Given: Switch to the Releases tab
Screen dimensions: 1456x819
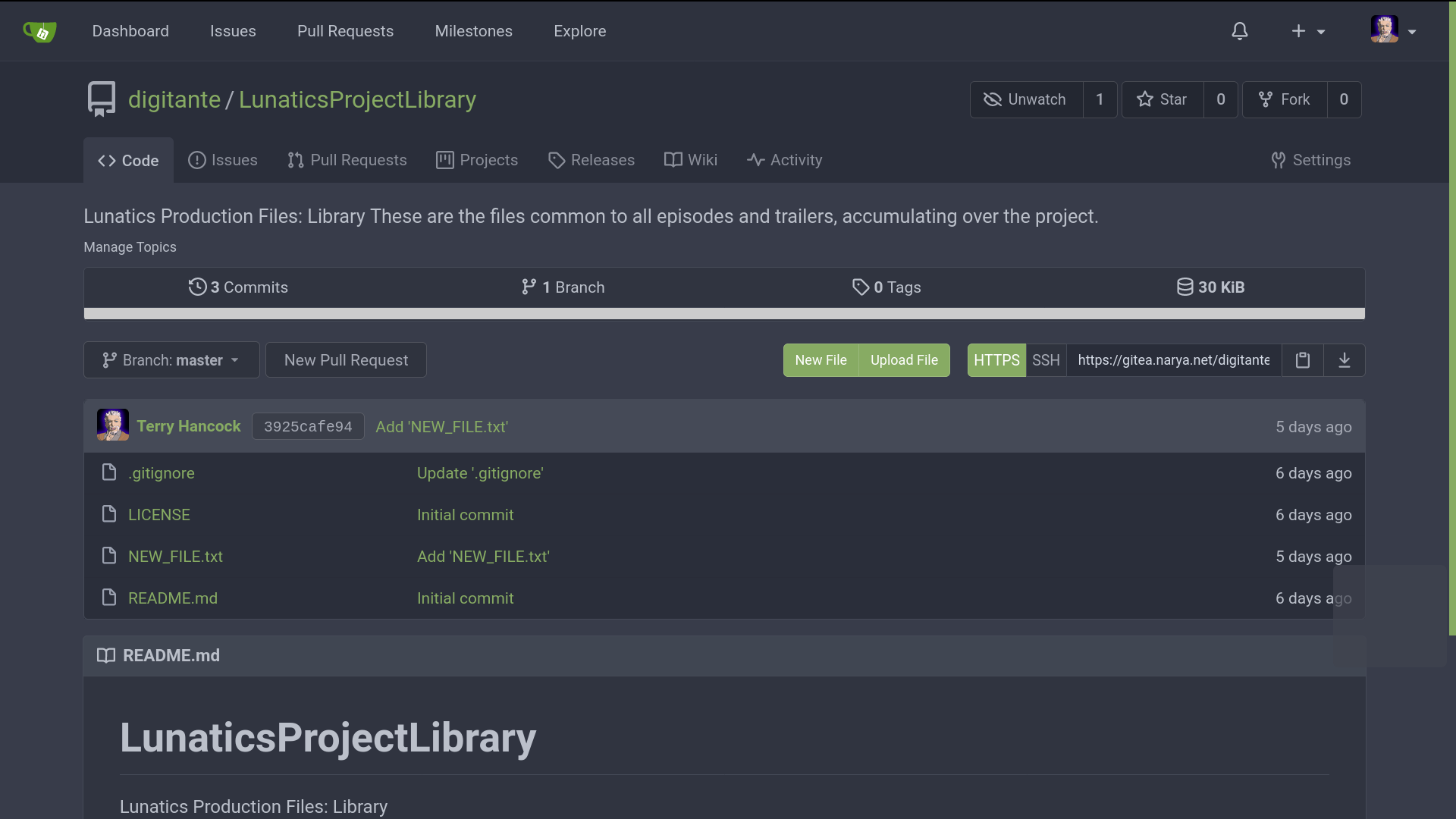Looking at the screenshot, I should [x=591, y=160].
